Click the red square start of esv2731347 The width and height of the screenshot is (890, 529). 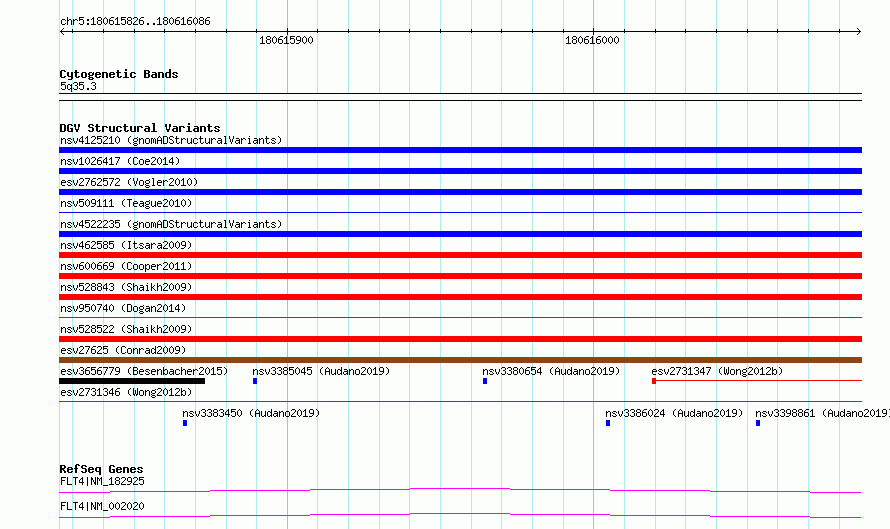point(654,381)
